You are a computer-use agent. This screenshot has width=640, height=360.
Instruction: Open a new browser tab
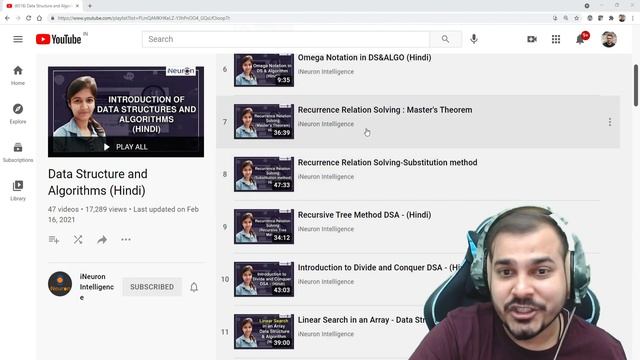[x=90, y=6]
